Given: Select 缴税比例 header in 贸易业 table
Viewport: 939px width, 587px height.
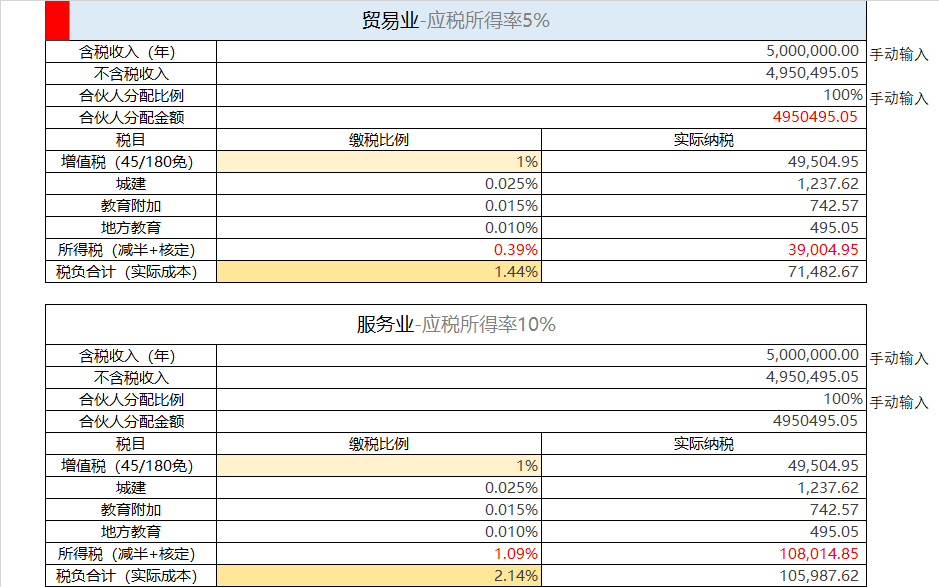Looking at the screenshot, I should point(379,140).
